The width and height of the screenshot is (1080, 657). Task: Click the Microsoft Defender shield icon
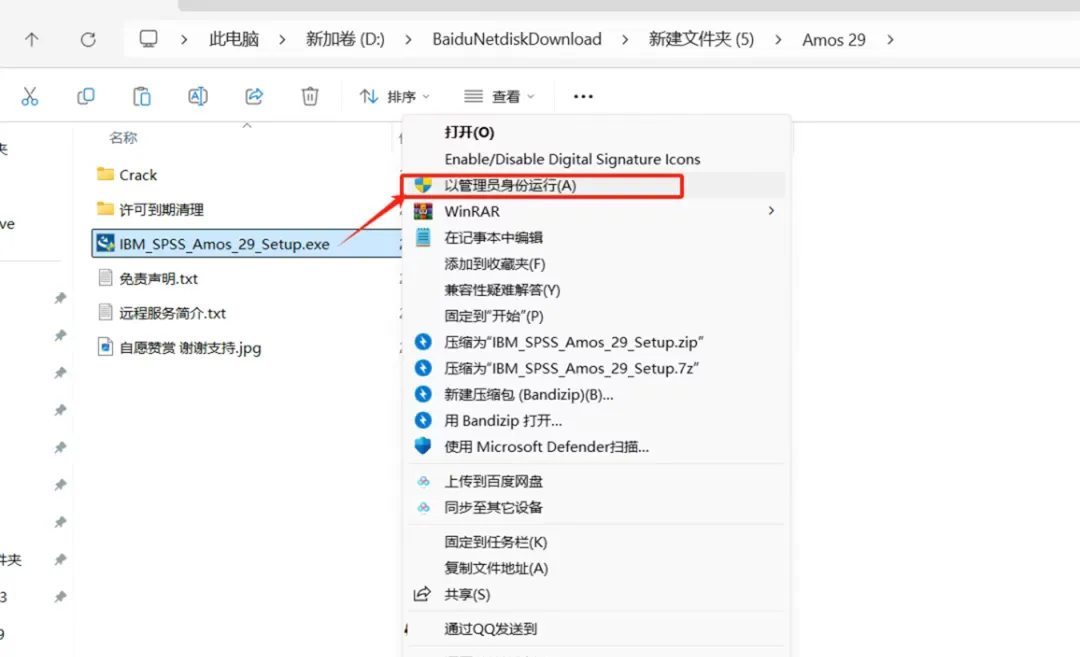click(x=423, y=446)
